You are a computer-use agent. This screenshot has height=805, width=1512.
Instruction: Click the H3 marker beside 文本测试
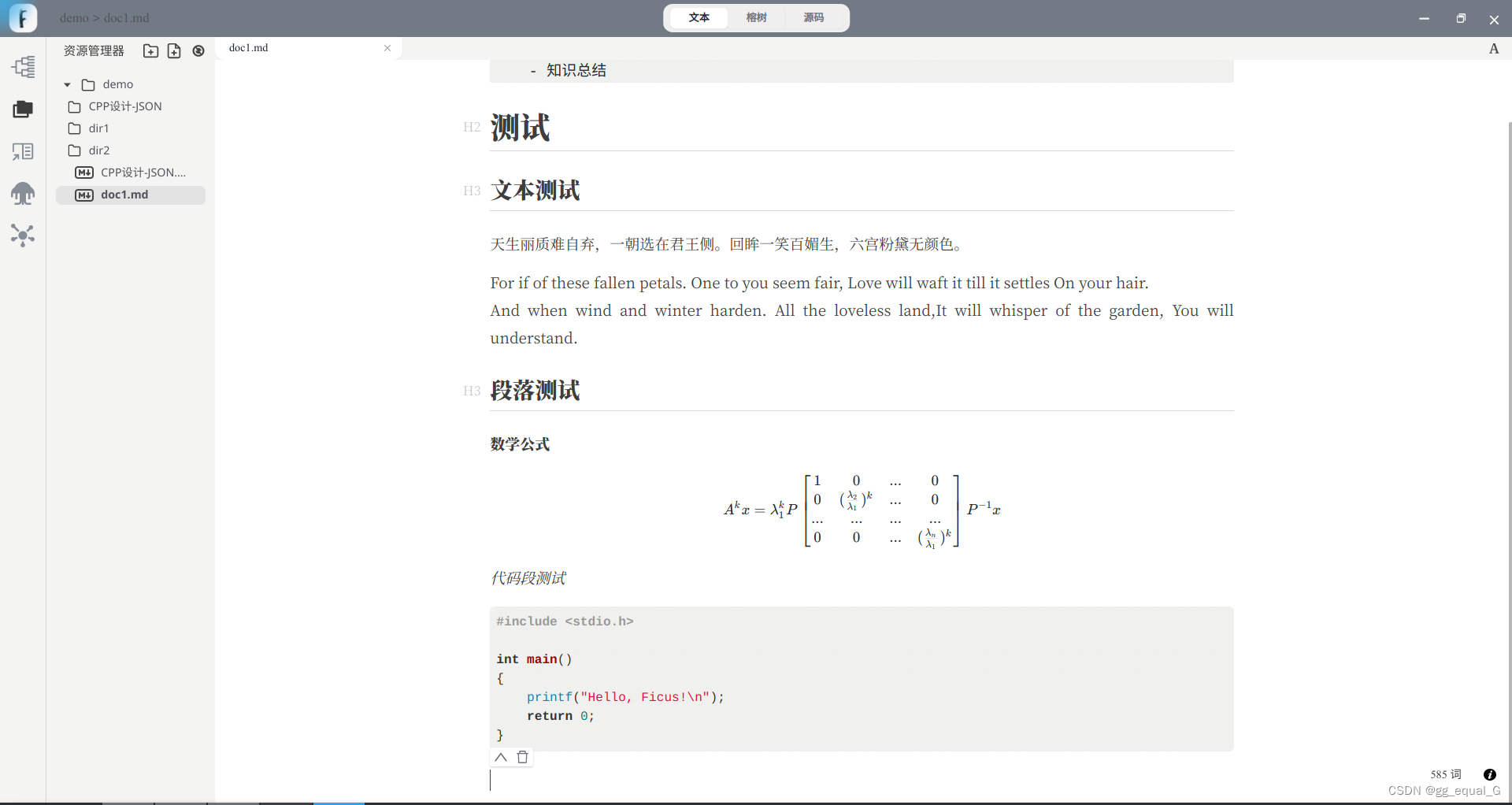click(x=472, y=191)
